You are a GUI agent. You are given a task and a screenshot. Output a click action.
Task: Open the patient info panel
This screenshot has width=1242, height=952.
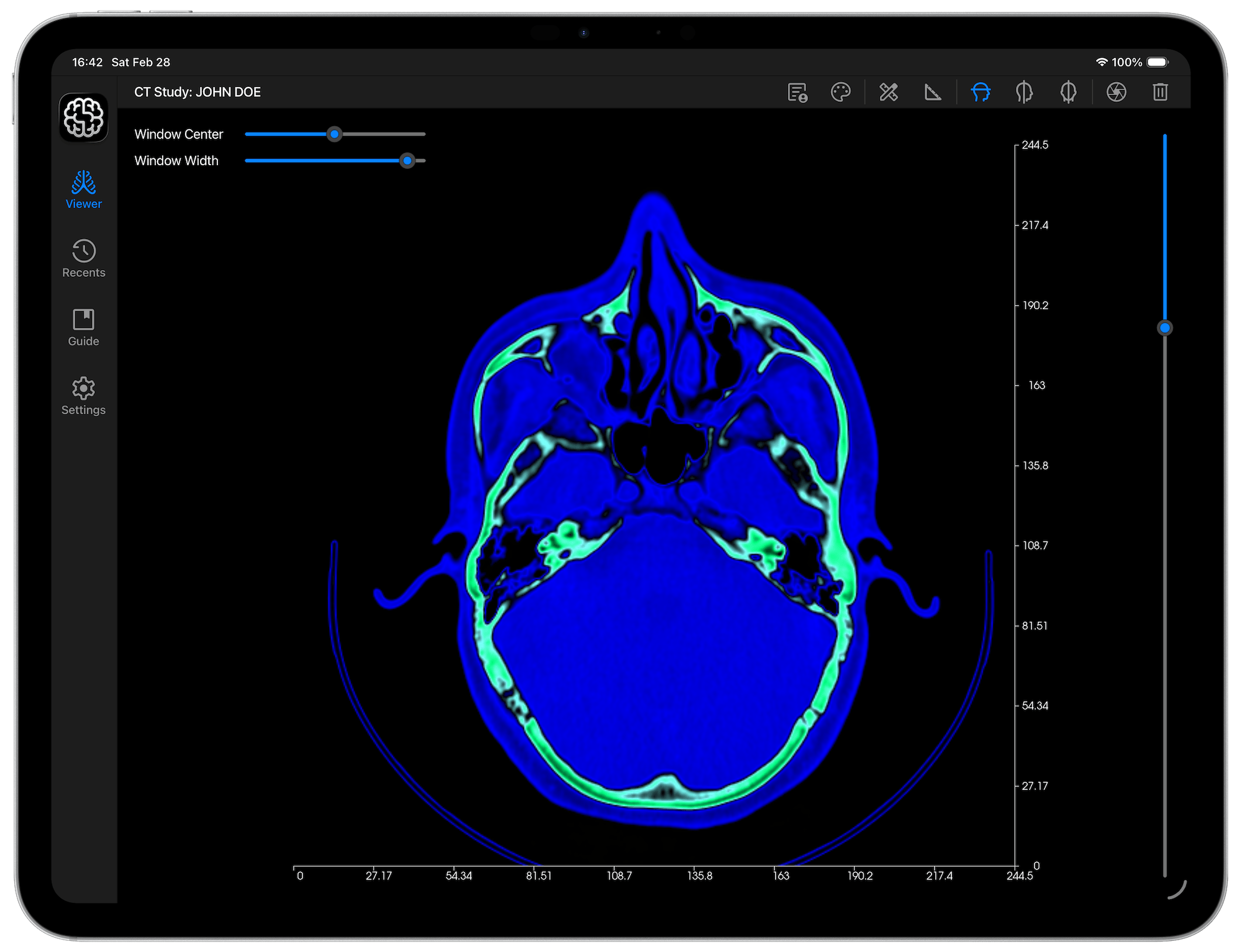tap(797, 92)
